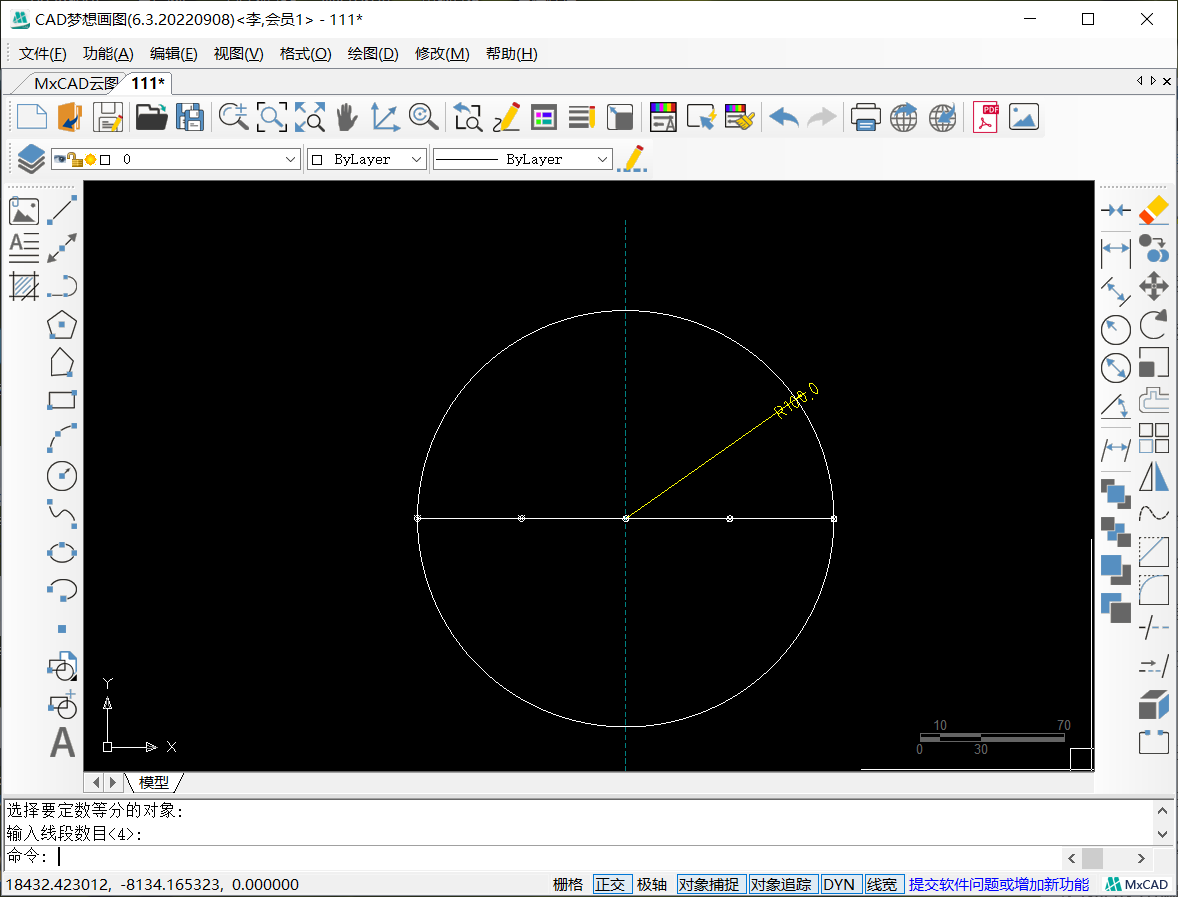Select the Array grid tool

click(1154, 438)
